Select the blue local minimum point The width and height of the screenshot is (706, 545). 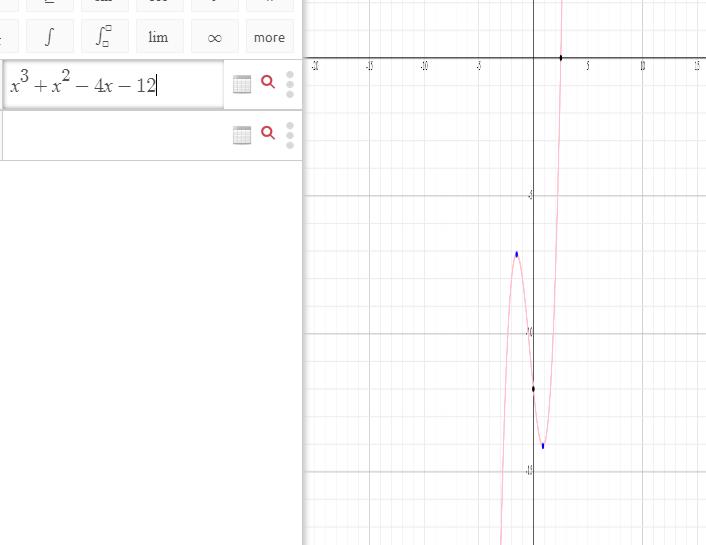tap(543, 446)
